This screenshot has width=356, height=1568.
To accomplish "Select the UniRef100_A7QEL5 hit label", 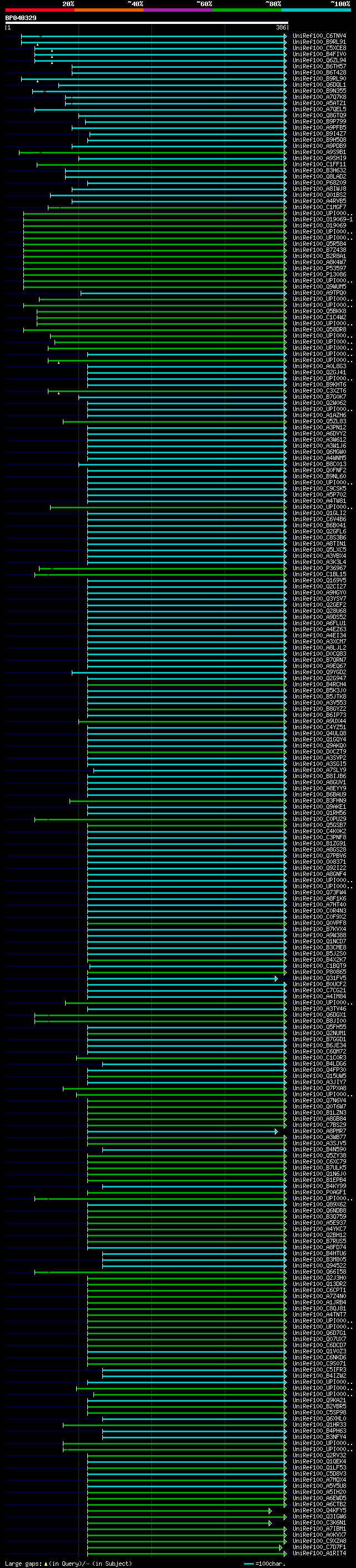I will pyautogui.click(x=319, y=110).
